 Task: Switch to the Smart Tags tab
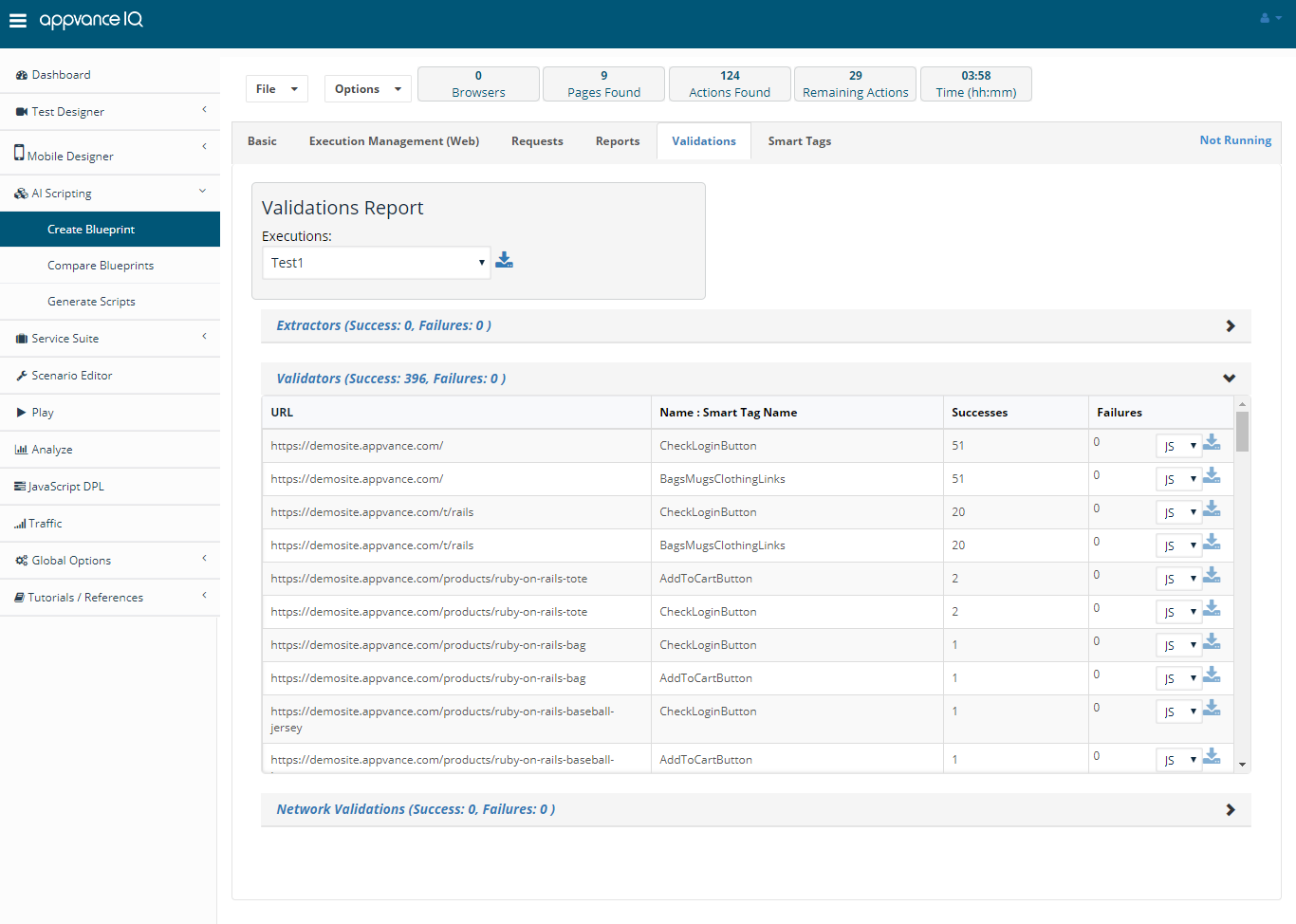[800, 141]
